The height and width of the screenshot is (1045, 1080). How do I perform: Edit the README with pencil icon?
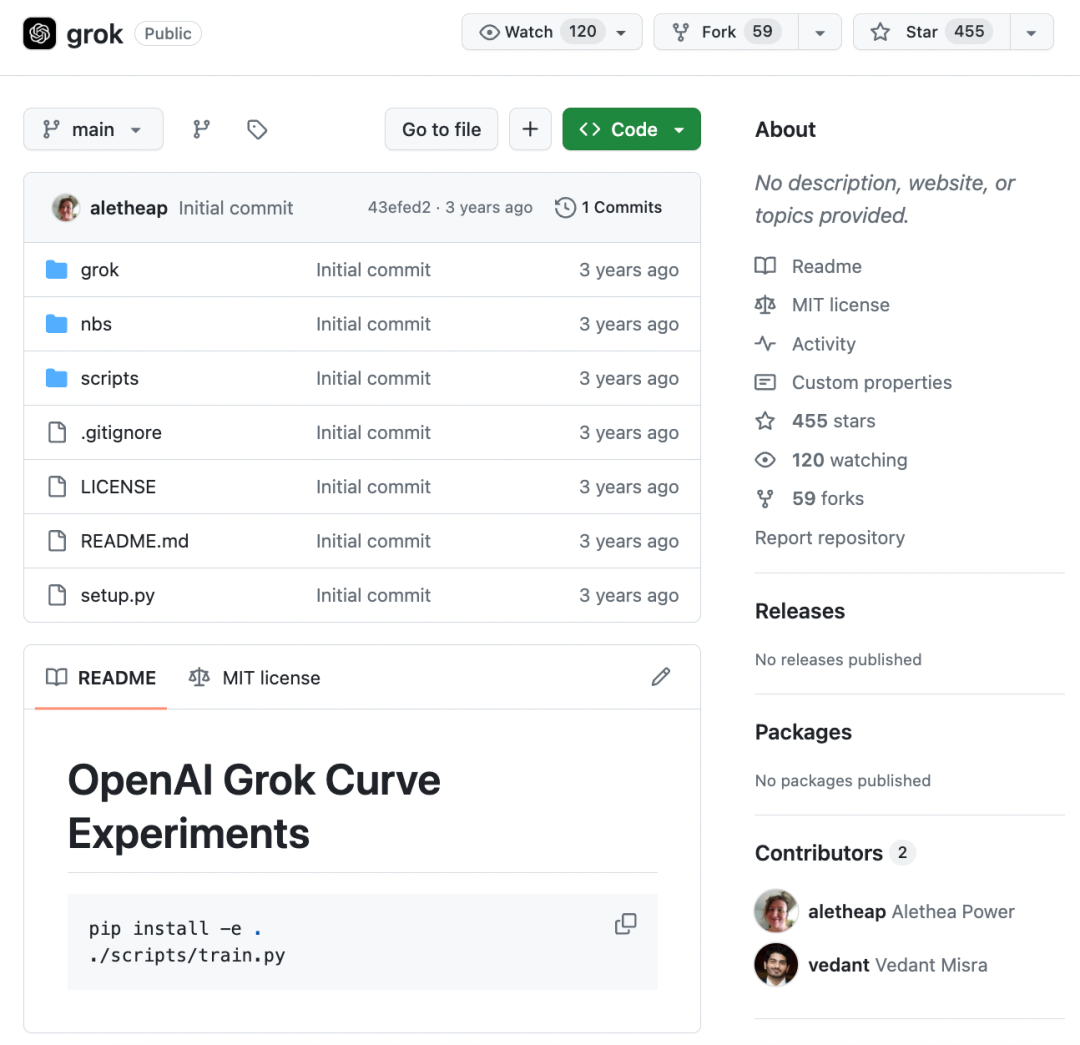click(661, 677)
